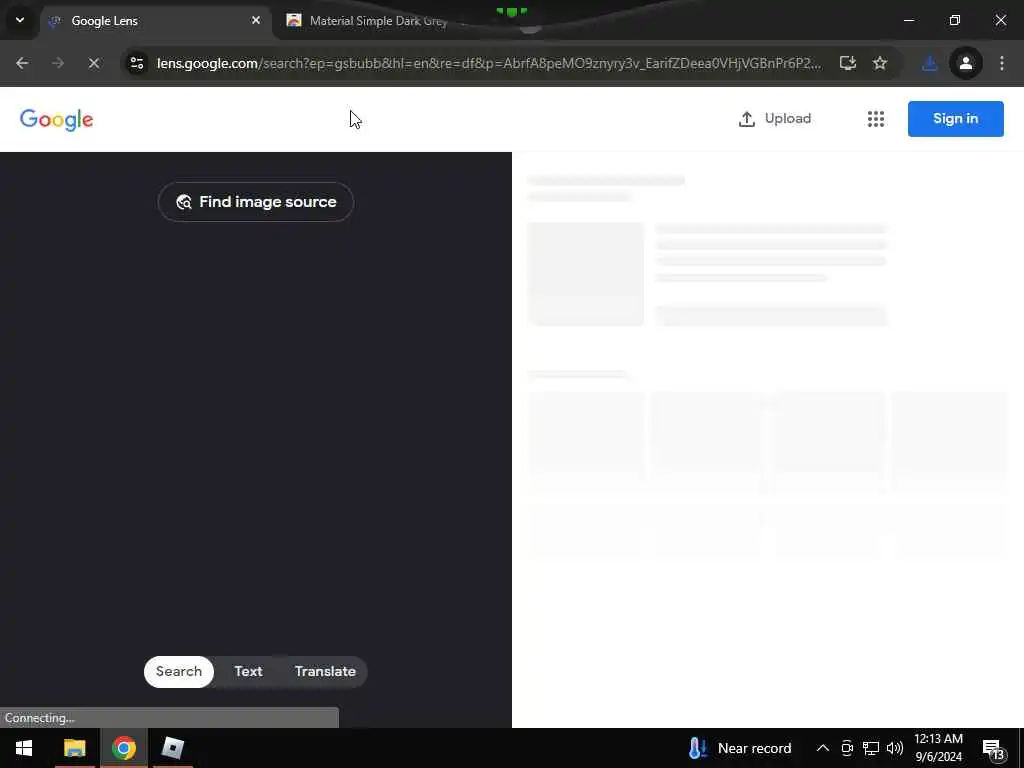Screen dimensions: 1024x768
Task: Stop loading the page
Action: pos(94,63)
